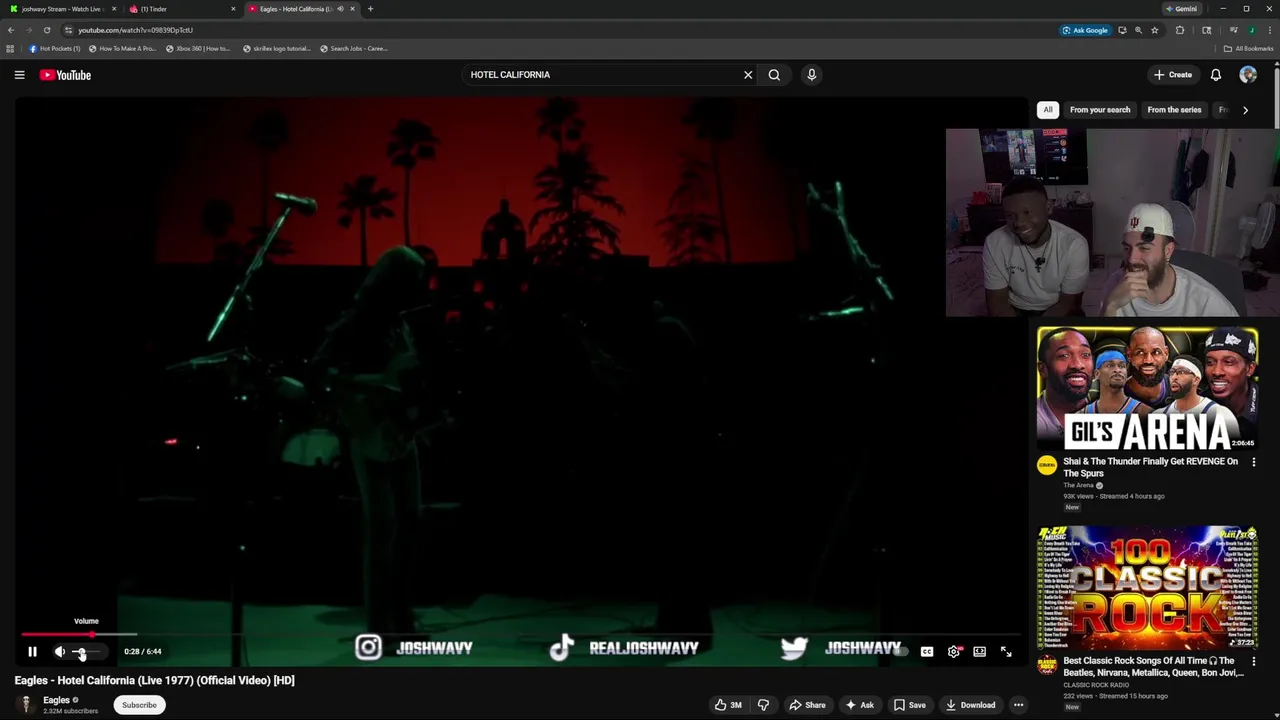
Task: Open the Eagles channel avatar
Action: pyautogui.click(x=26, y=705)
